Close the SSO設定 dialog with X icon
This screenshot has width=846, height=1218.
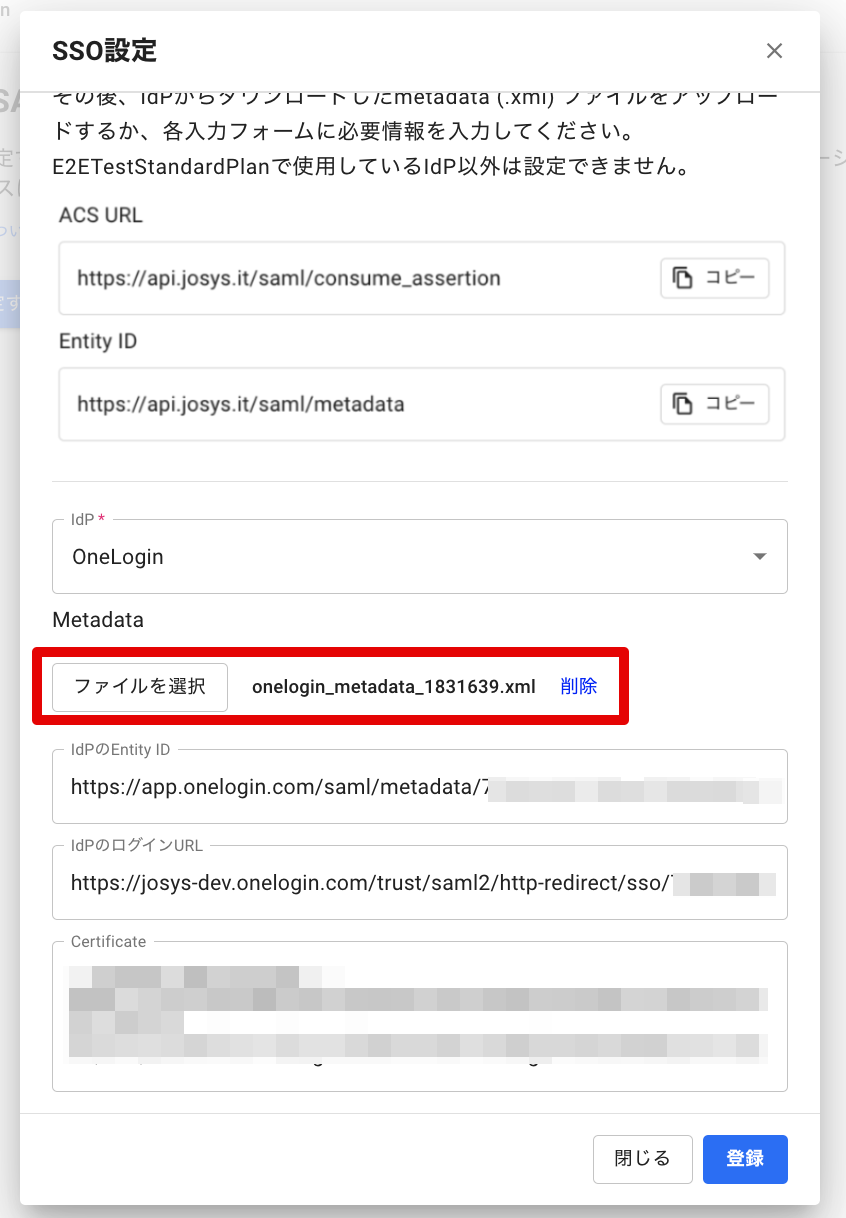pyautogui.click(x=773, y=51)
